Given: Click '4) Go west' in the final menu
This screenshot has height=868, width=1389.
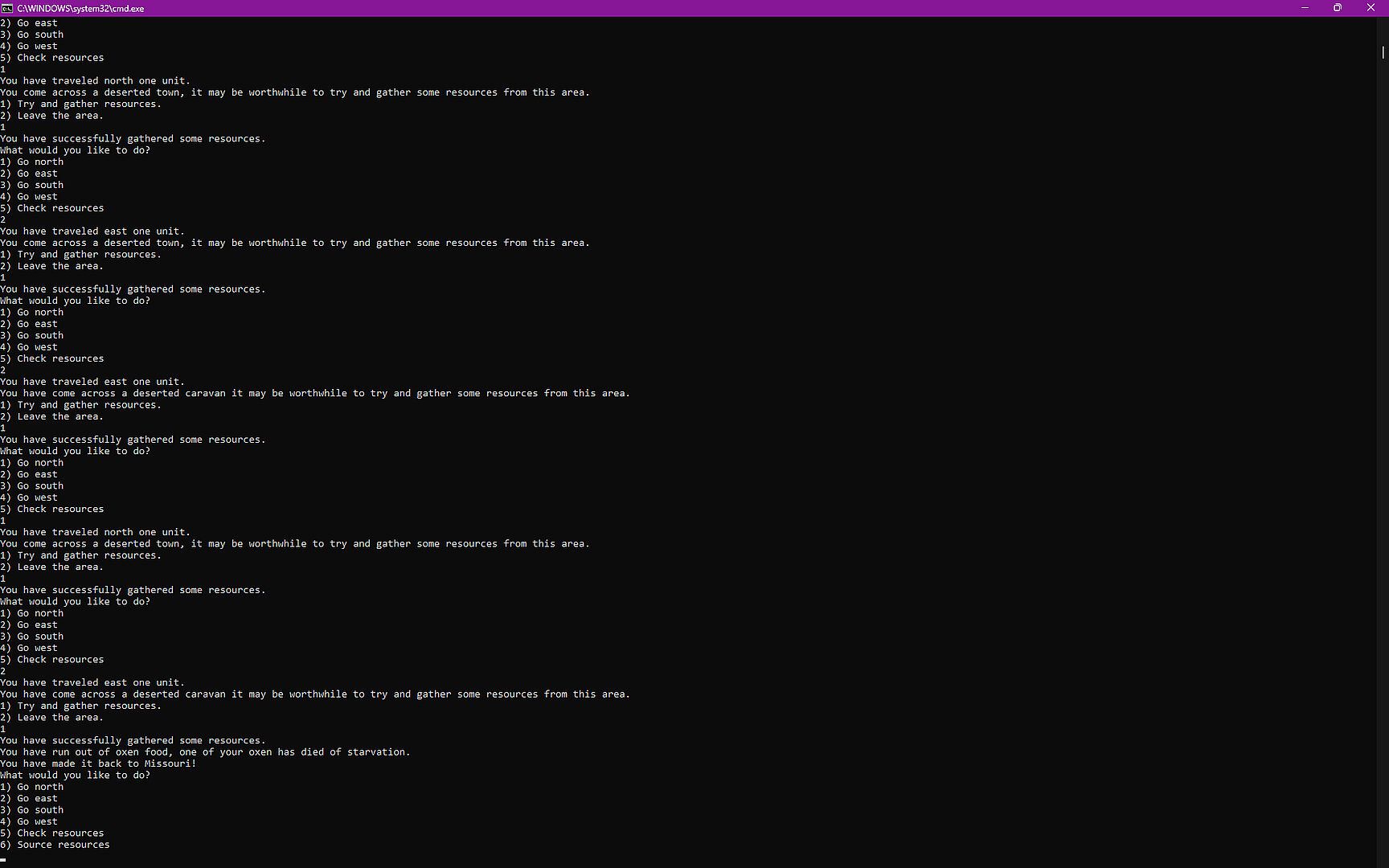Looking at the screenshot, I should click(29, 821).
